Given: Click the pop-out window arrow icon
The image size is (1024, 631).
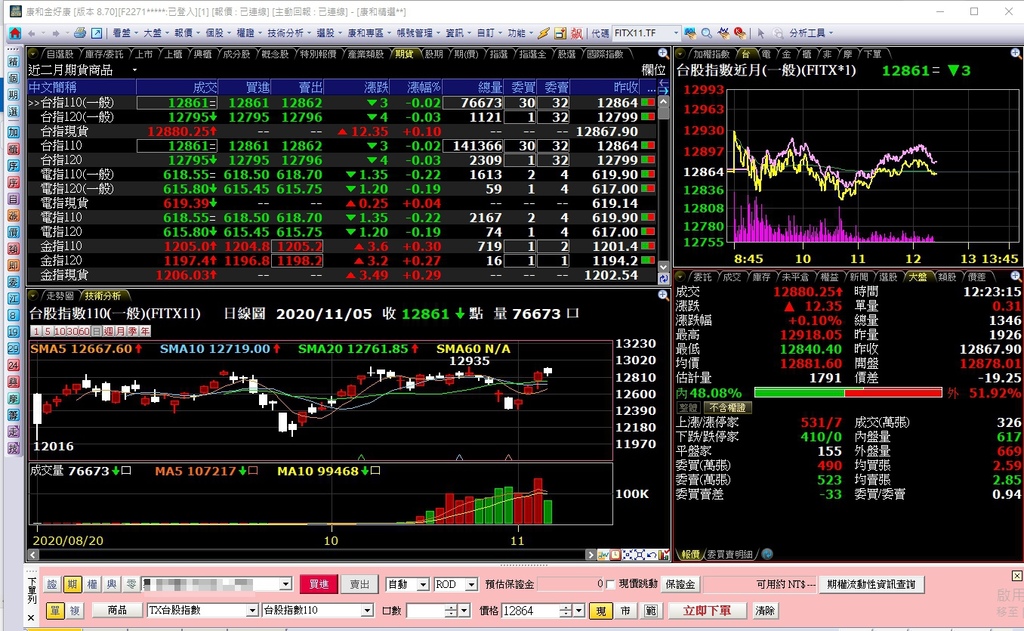Looking at the screenshot, I should [96, 33].
